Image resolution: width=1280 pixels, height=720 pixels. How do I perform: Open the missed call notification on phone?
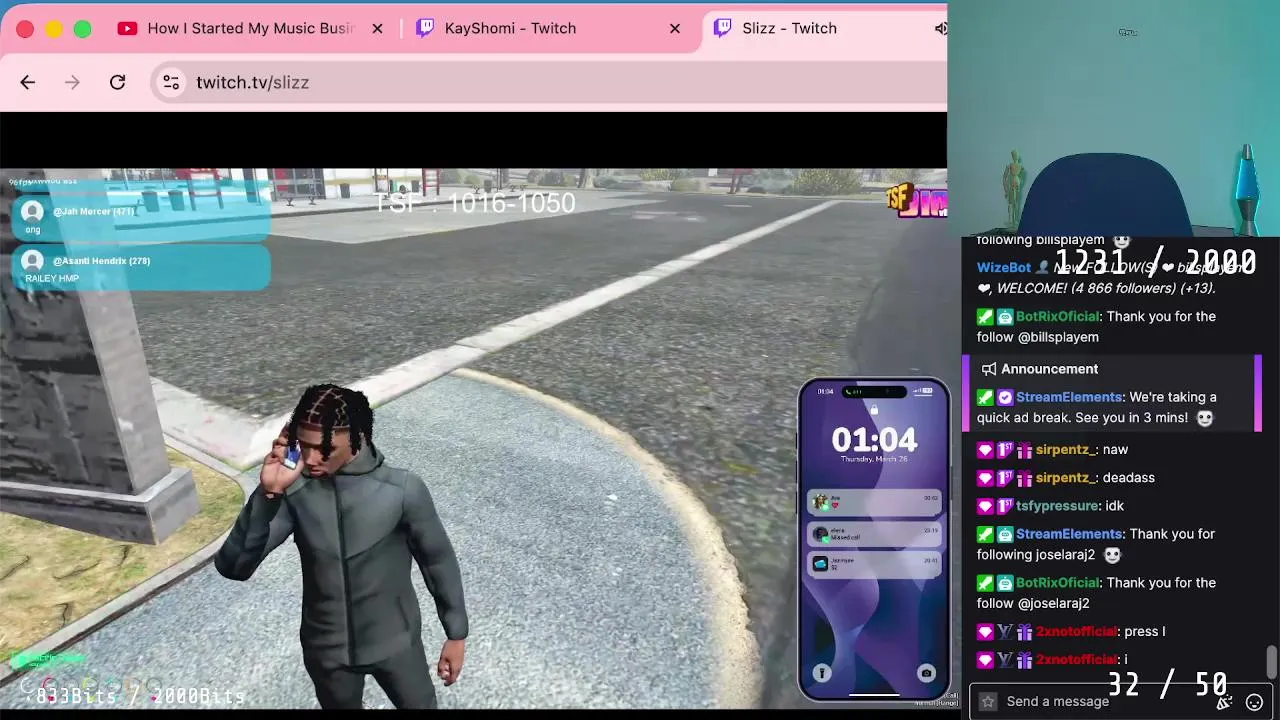click(x=874, y=535)
